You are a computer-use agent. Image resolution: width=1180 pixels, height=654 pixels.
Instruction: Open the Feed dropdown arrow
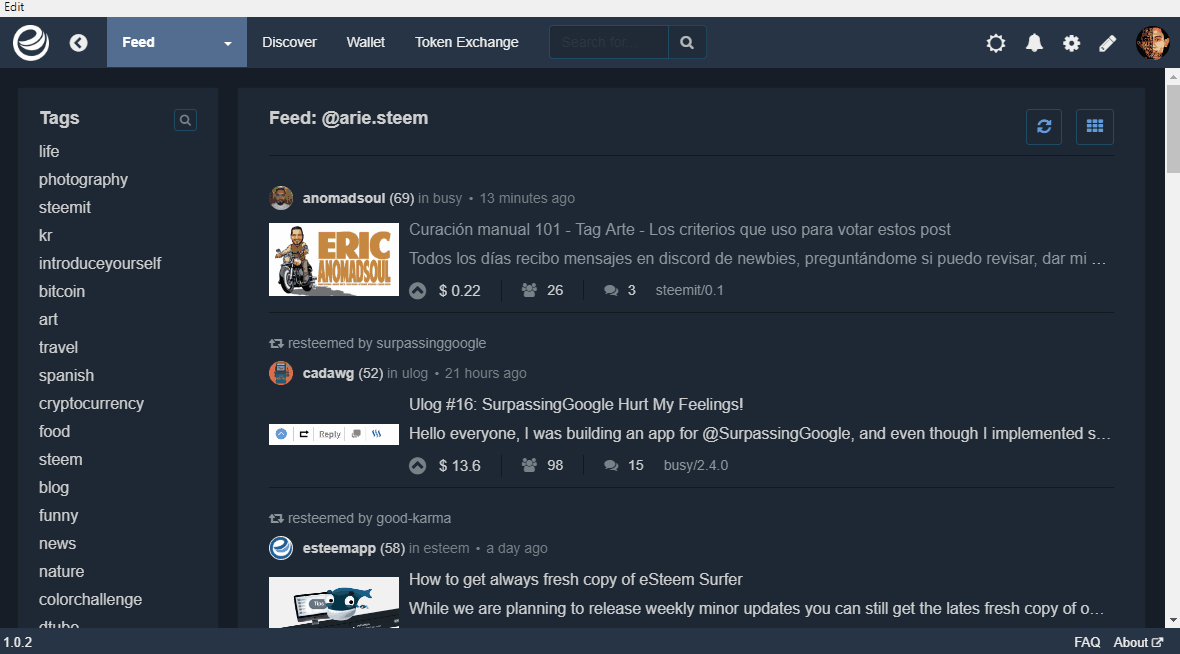[x=227, y=43]
